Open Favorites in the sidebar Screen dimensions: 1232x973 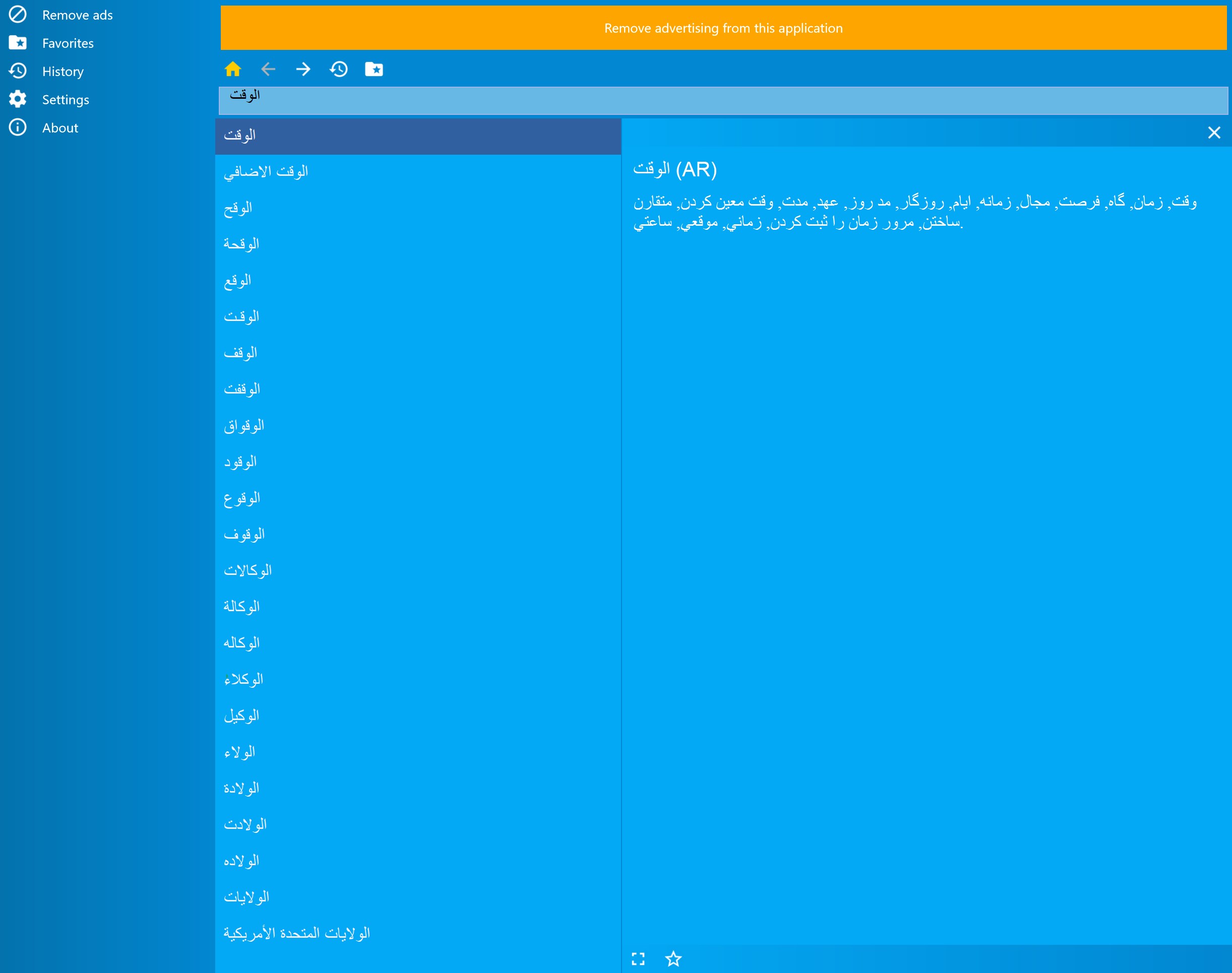(x=67, y=43)
